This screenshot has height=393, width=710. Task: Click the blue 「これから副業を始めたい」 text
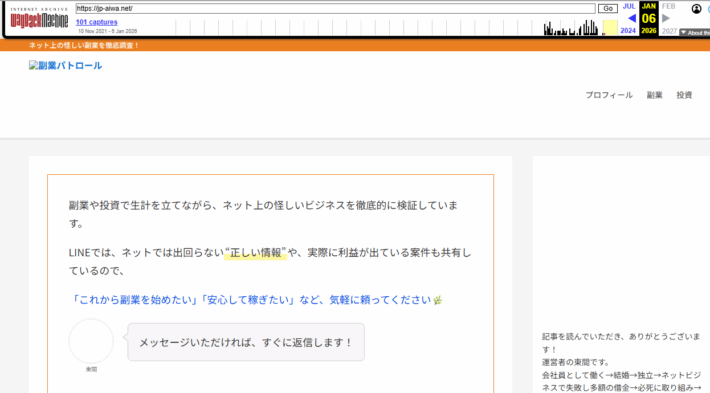pos(134,300)
